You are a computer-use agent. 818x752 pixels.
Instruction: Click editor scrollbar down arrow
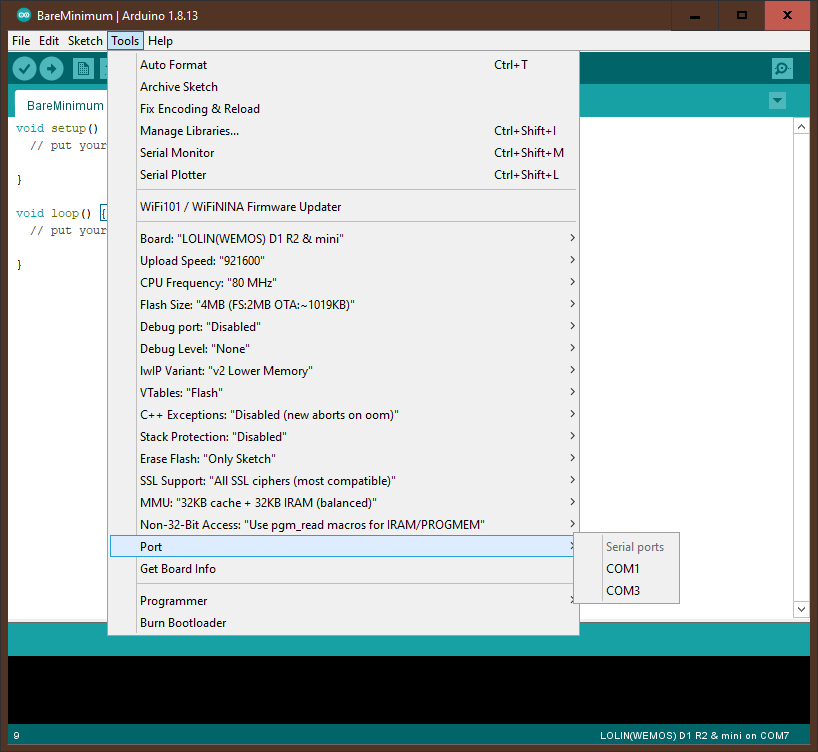coord(801,609)
